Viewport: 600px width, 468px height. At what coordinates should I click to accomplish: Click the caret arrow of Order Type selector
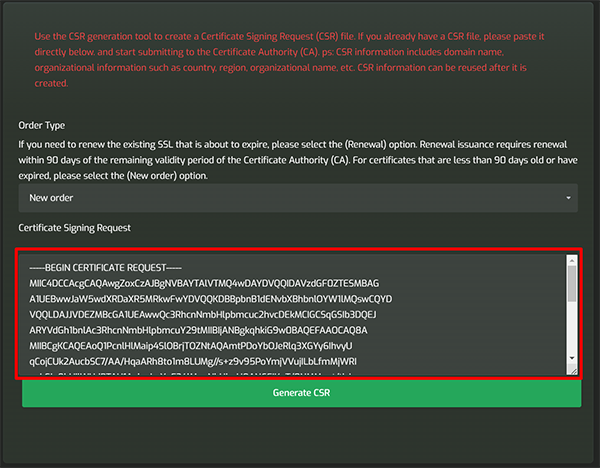coord(568,198)
